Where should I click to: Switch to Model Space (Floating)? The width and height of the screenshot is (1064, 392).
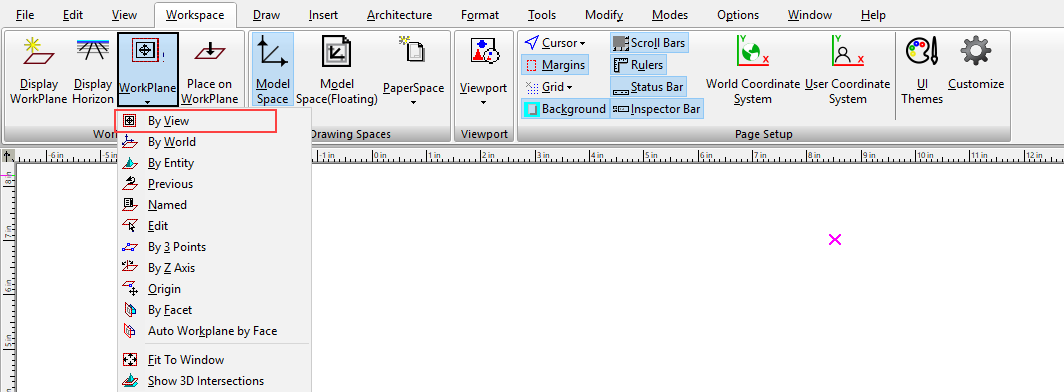coord(337,71)
